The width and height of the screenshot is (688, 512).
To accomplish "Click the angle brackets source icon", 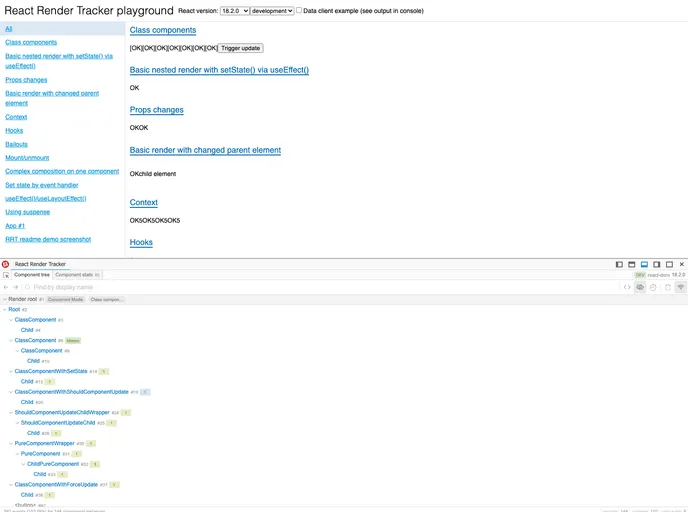I will pyautogui.click(x=627, y=287).
